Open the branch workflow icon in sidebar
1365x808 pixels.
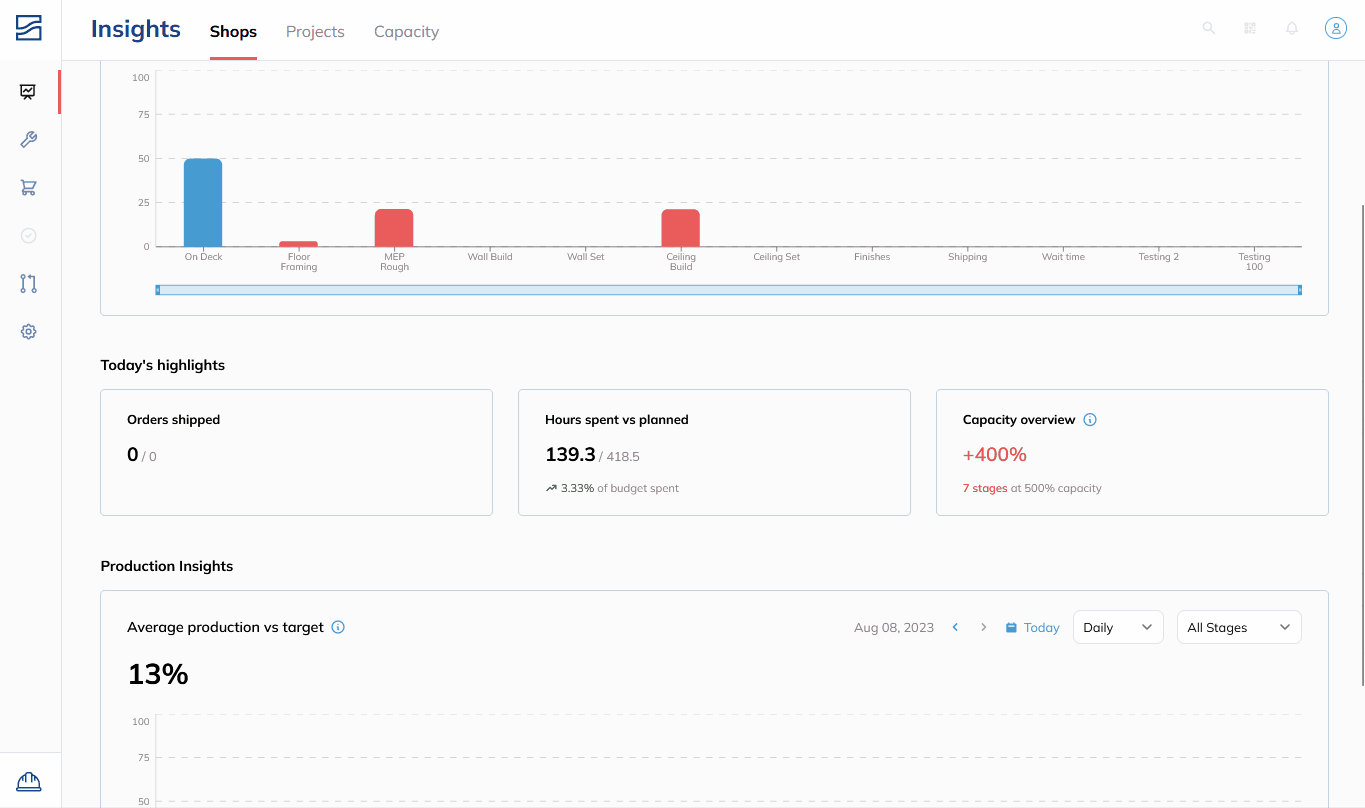pyautogui.click(x=28, y=284)
